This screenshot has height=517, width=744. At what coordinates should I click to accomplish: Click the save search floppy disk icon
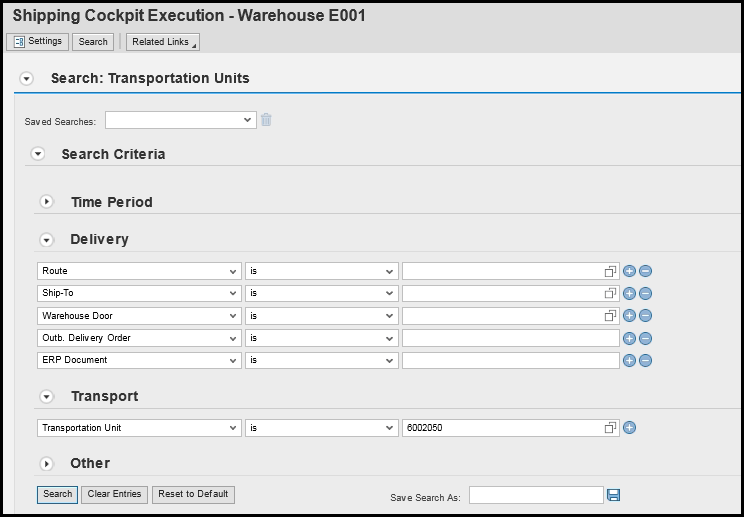tap(614, 495)
